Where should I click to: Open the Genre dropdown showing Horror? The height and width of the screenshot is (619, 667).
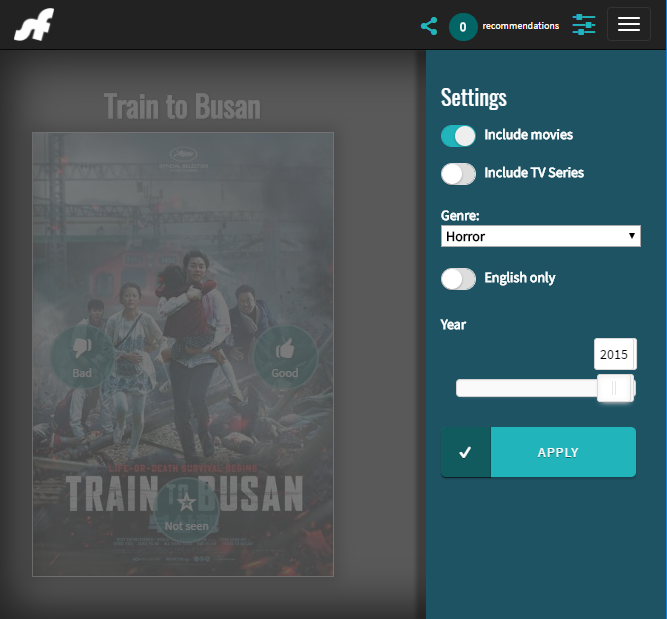pos(540,236)
